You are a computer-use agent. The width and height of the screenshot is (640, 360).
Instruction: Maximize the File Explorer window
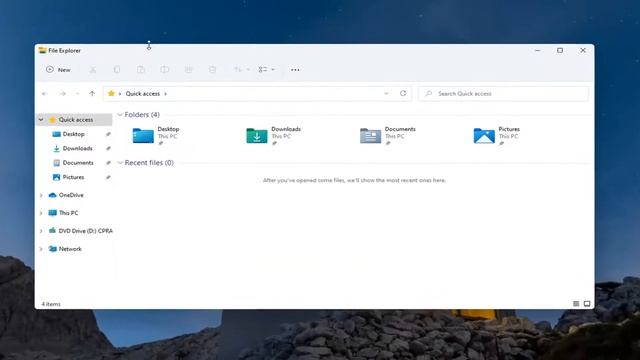click(x=560, y=50)
